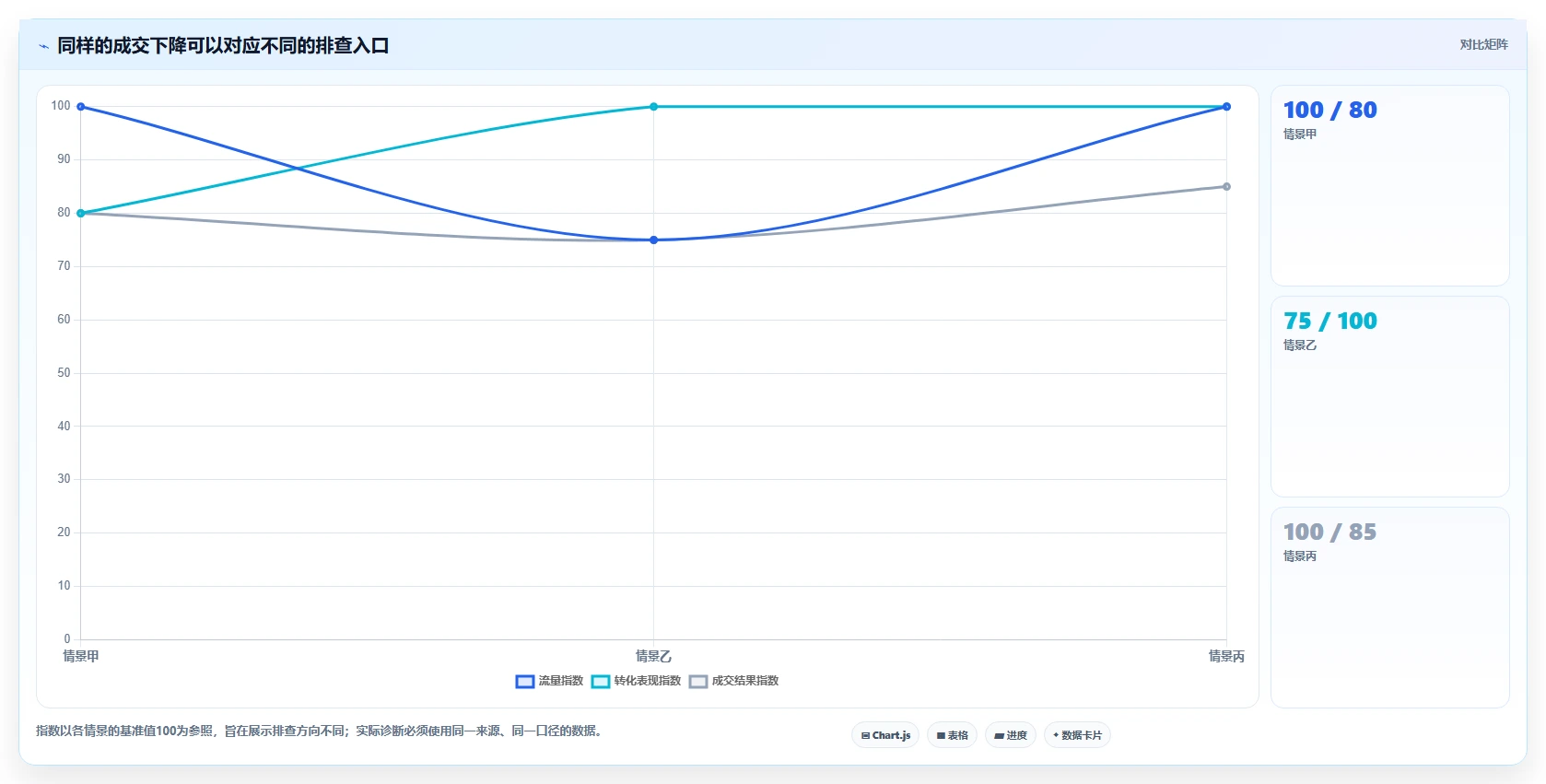Open the 情景乙 card showing 75 / 100
Image resolution: width=1546 pixels, height=784 pixels.
pos(1389,396)
